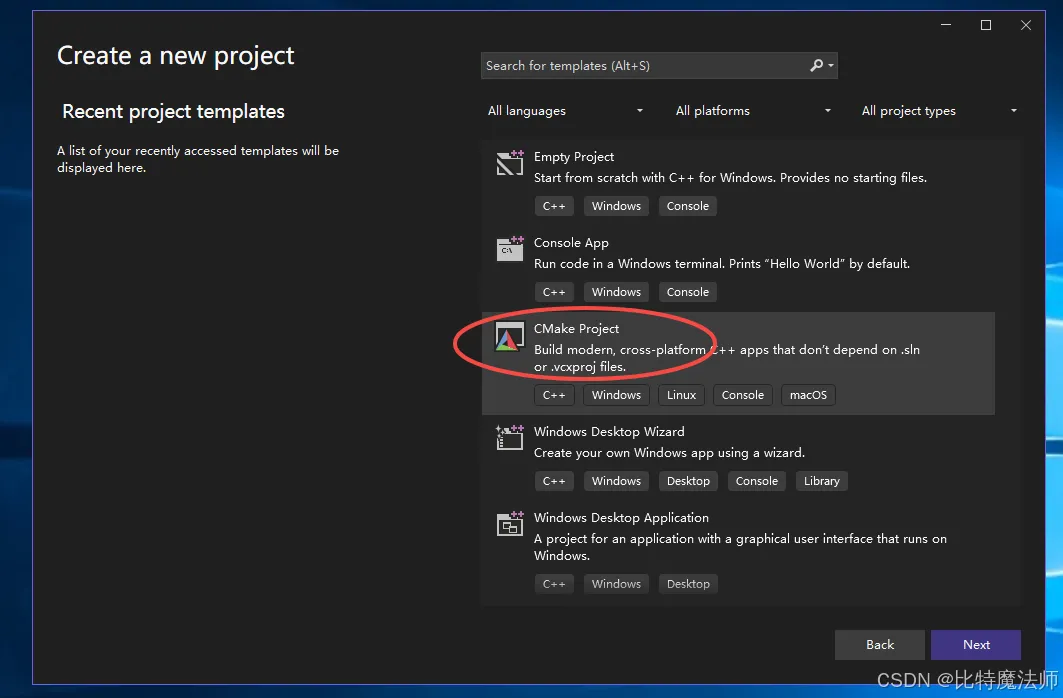This screenshot has height=698, width=1063.
Task: Click the C++ tag under Empty Project
Action: (x=554, y=206)
